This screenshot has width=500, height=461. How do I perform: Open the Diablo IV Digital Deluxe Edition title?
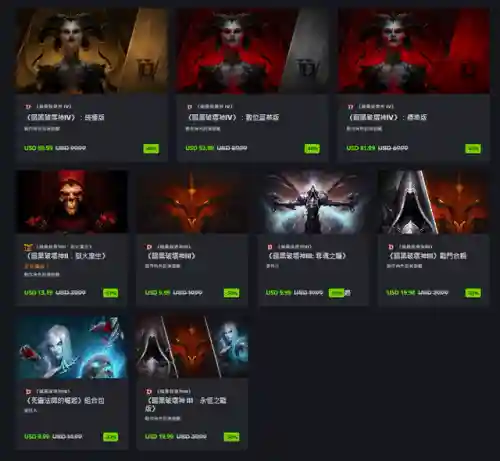[x=232, y=117]
